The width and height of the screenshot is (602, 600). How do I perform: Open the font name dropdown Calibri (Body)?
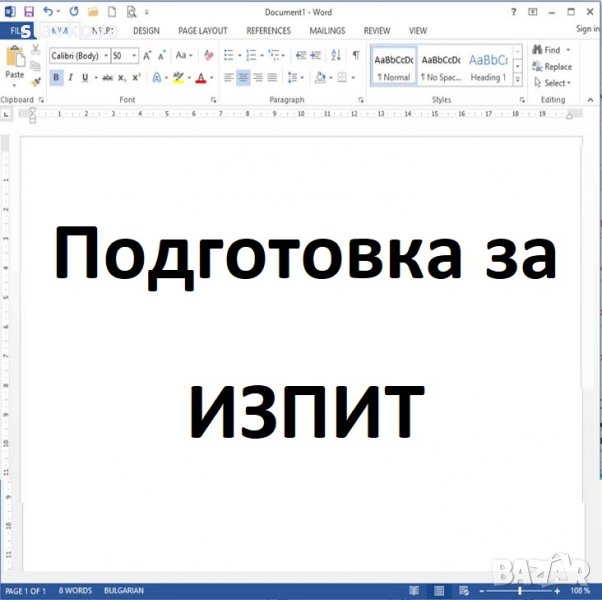click(78, 56)
